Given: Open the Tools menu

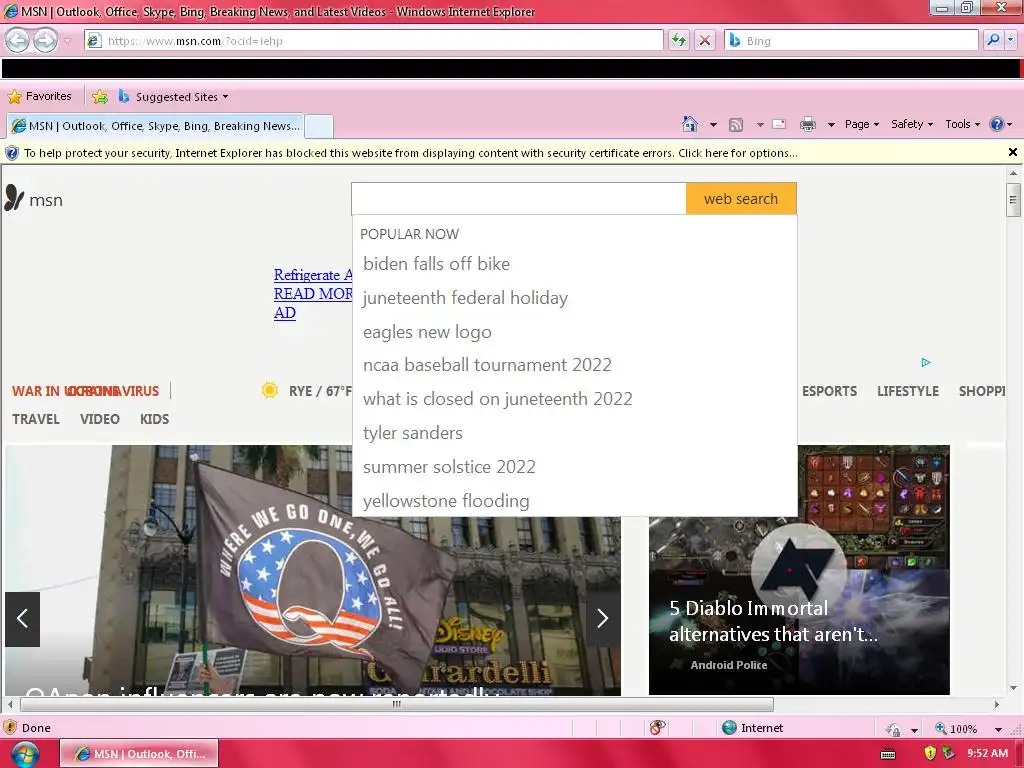Looking at the screenshot, I should click(x=962, y=124).
